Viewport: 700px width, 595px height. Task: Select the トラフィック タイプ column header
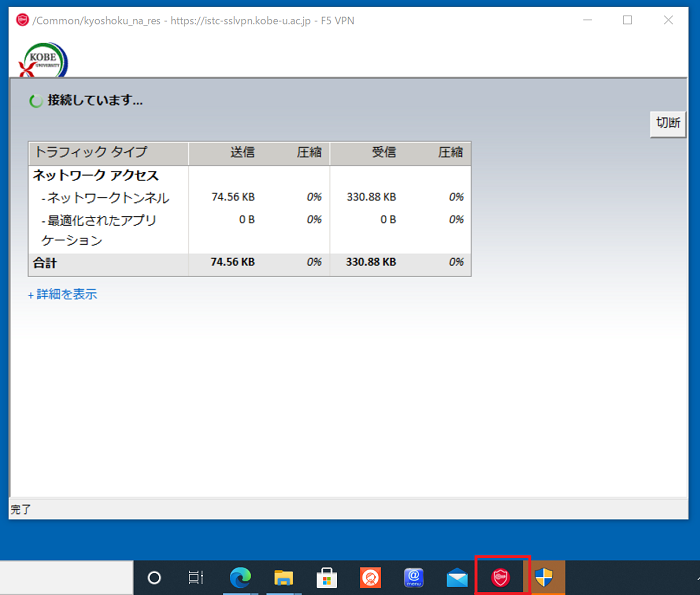(x=108, y=153)
